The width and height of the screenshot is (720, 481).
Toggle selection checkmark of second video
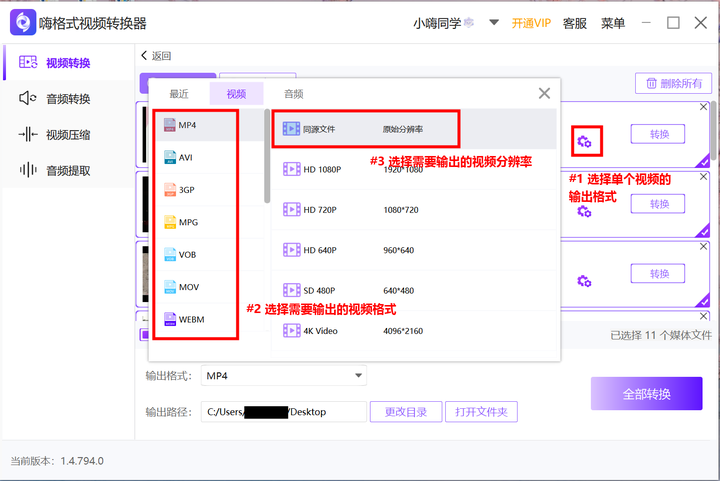pos(703,231)
